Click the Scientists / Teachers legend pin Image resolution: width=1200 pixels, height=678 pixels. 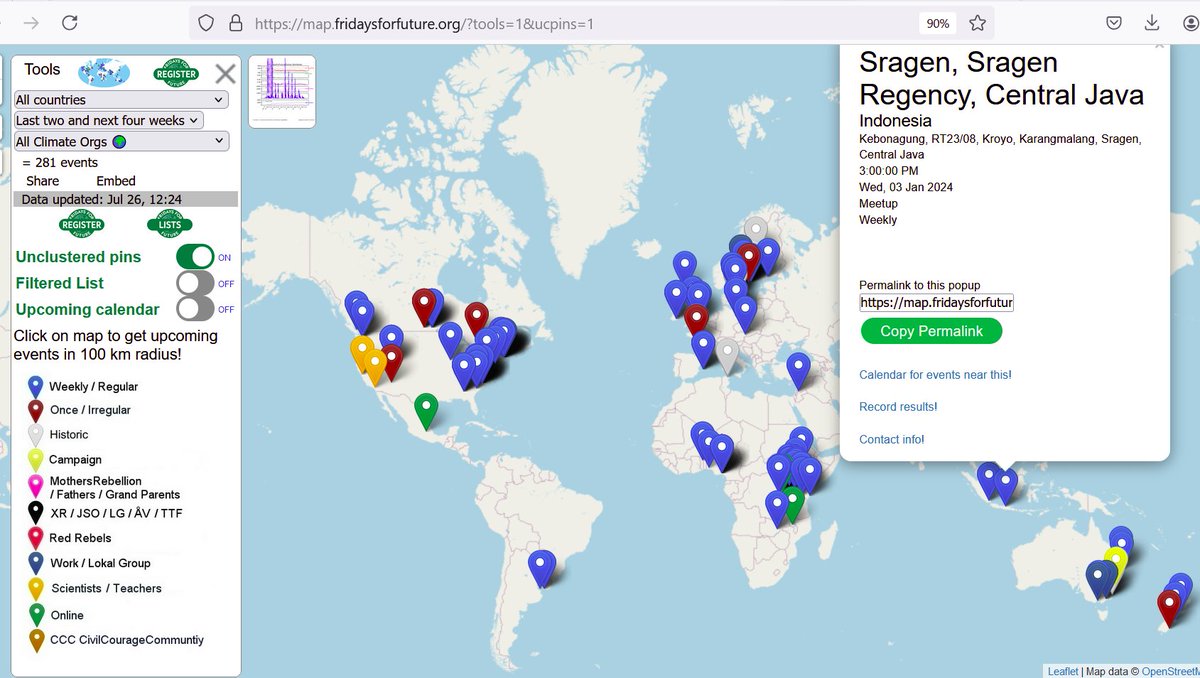pos(36,589)
